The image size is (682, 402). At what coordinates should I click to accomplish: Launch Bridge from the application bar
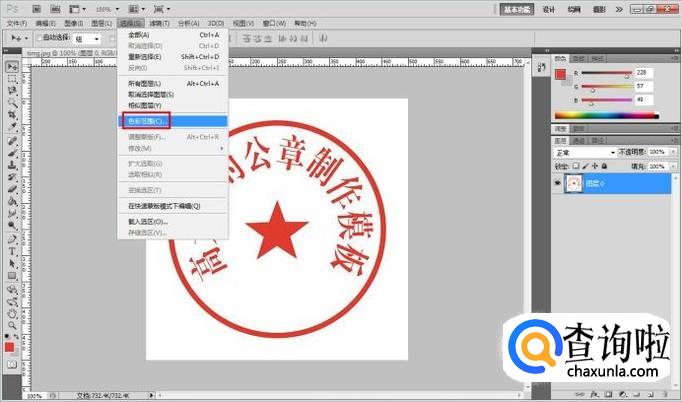[x=37, y=9]
